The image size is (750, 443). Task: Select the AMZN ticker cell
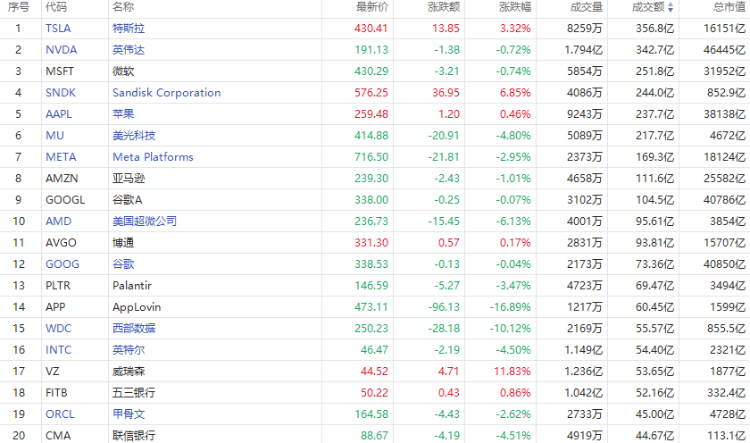tap(62, 178)
